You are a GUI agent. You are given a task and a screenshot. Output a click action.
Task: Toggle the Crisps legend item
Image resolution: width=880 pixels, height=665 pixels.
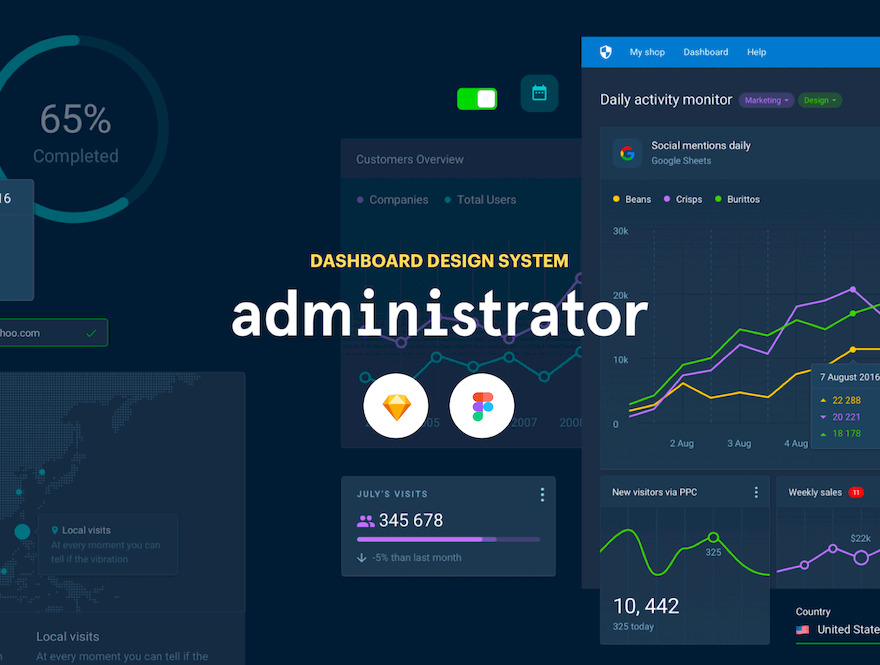tap(683, 199)
